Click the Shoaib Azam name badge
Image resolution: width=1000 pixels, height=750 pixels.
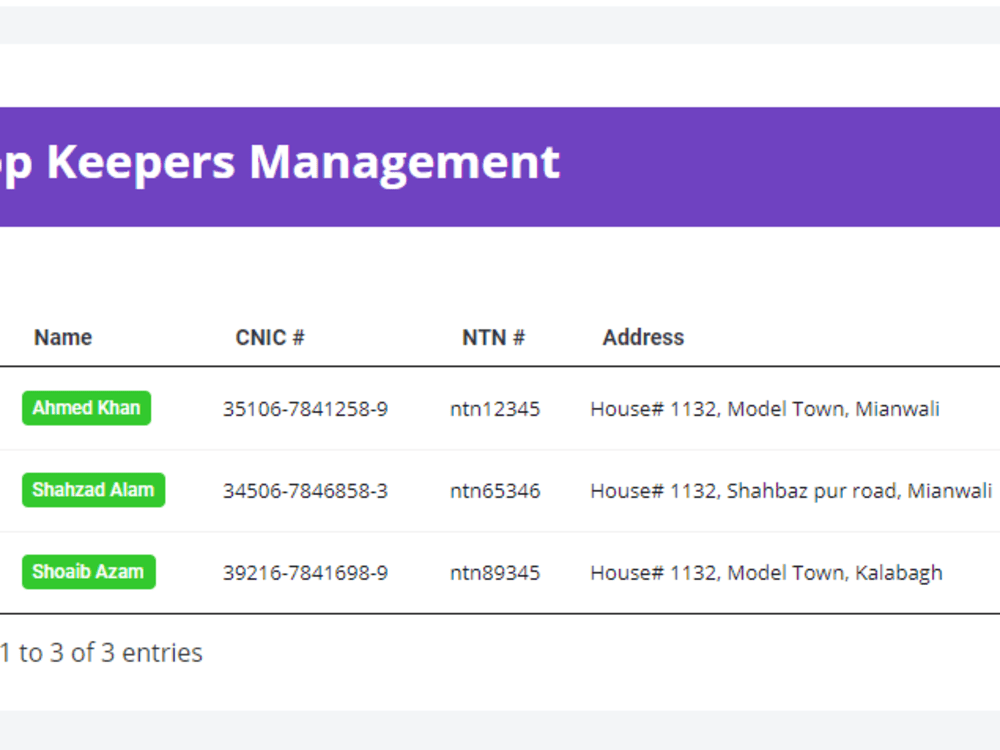coord(89,572)
